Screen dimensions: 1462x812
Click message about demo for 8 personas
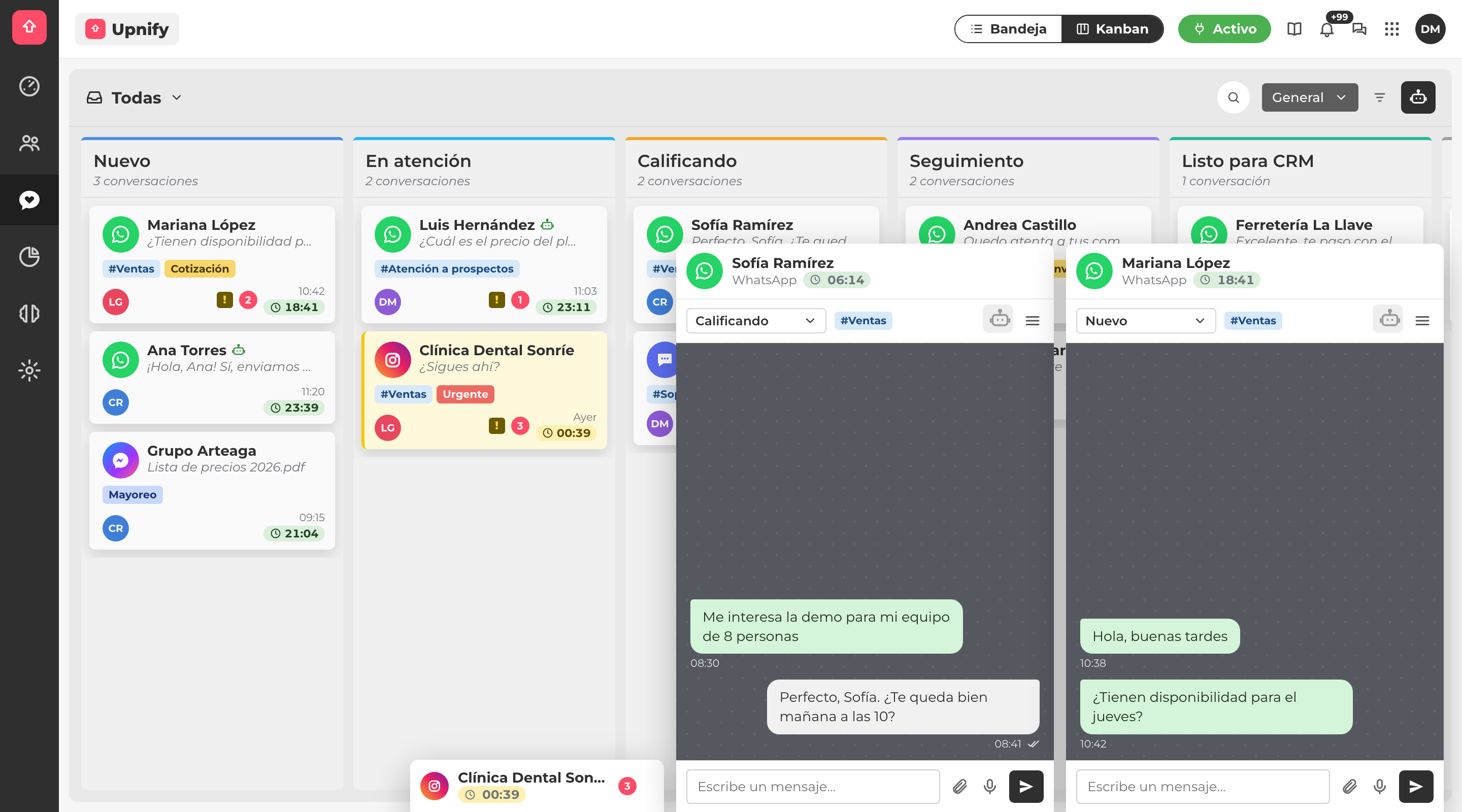(x=826, y=626)
